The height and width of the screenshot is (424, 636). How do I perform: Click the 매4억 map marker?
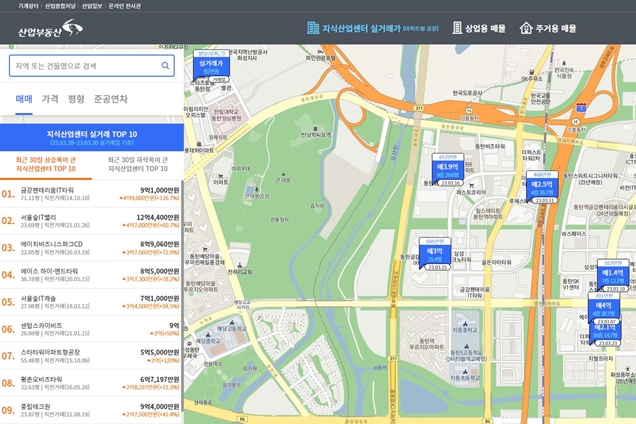click(x=604, y=307)
